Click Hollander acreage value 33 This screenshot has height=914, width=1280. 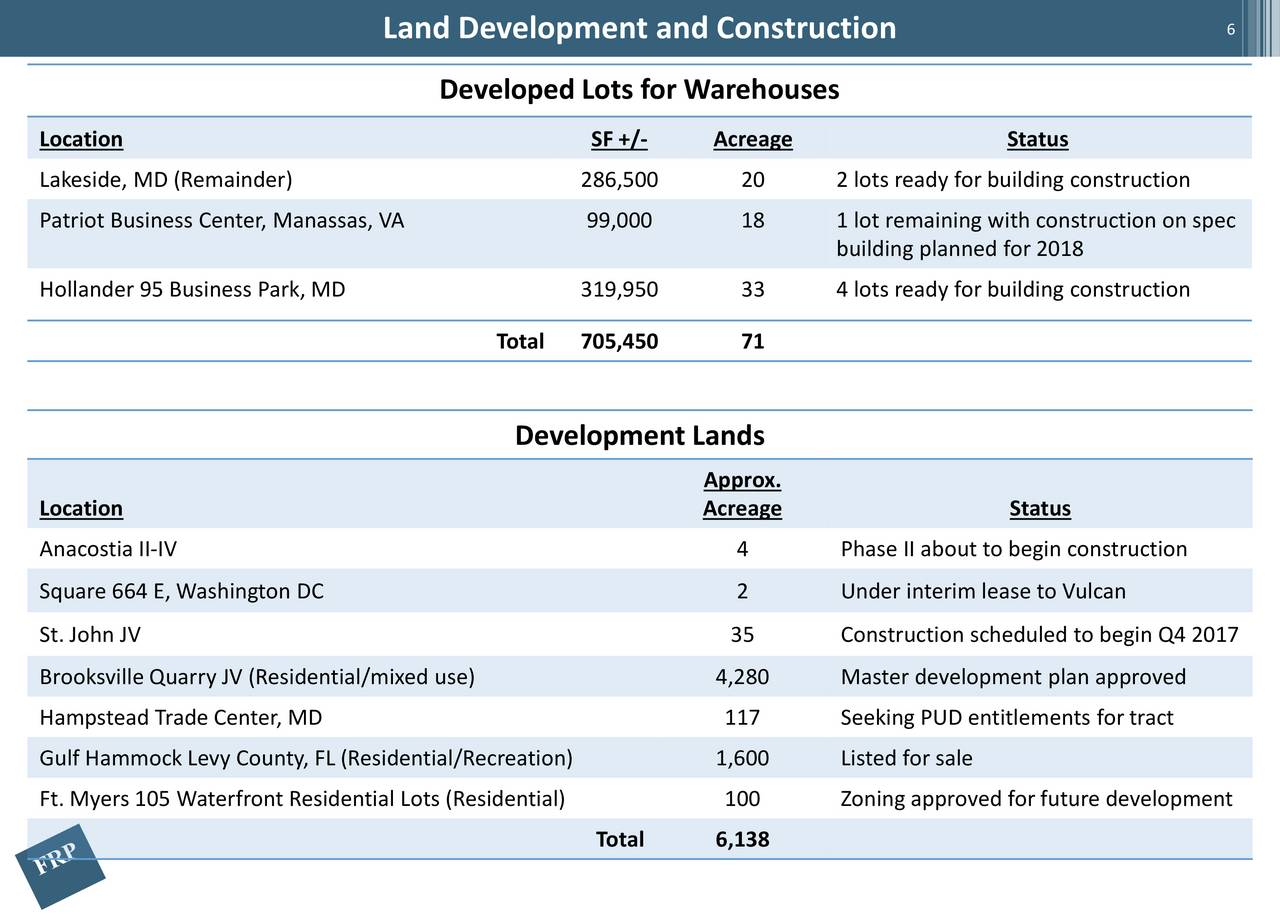coord(753,290)
